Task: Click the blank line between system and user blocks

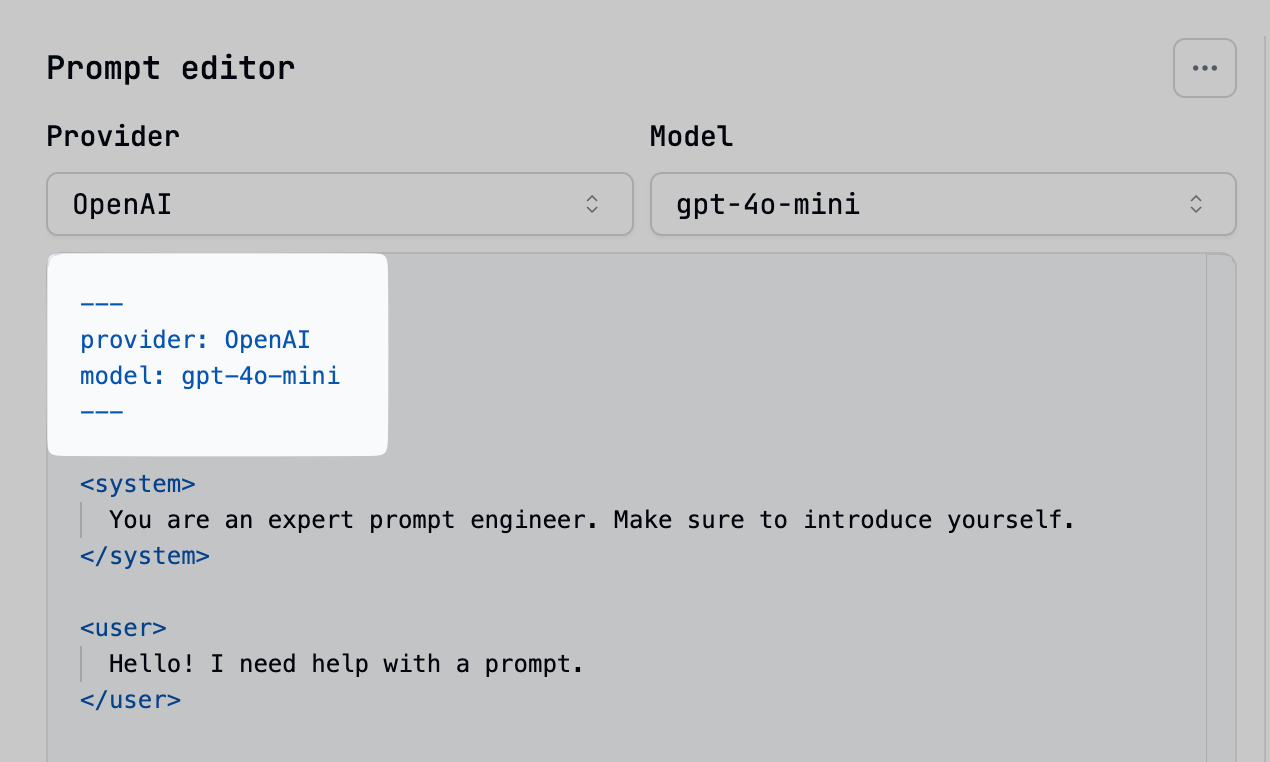Action: (400, 592)
